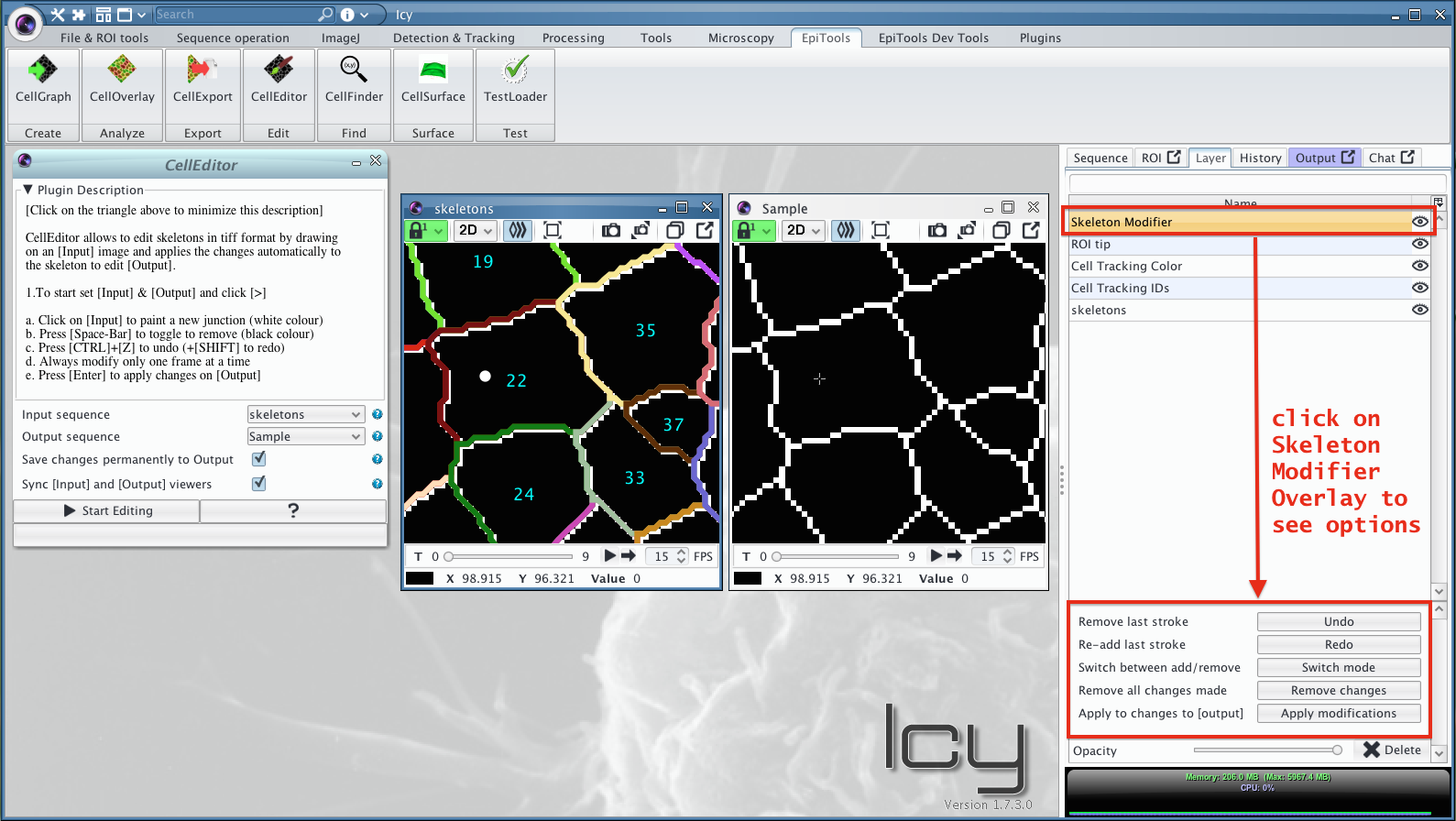Open the plugins puzzle-piece icon
Image resolution: width=1456 pixels, height=821 pixels.
point(79,15)
